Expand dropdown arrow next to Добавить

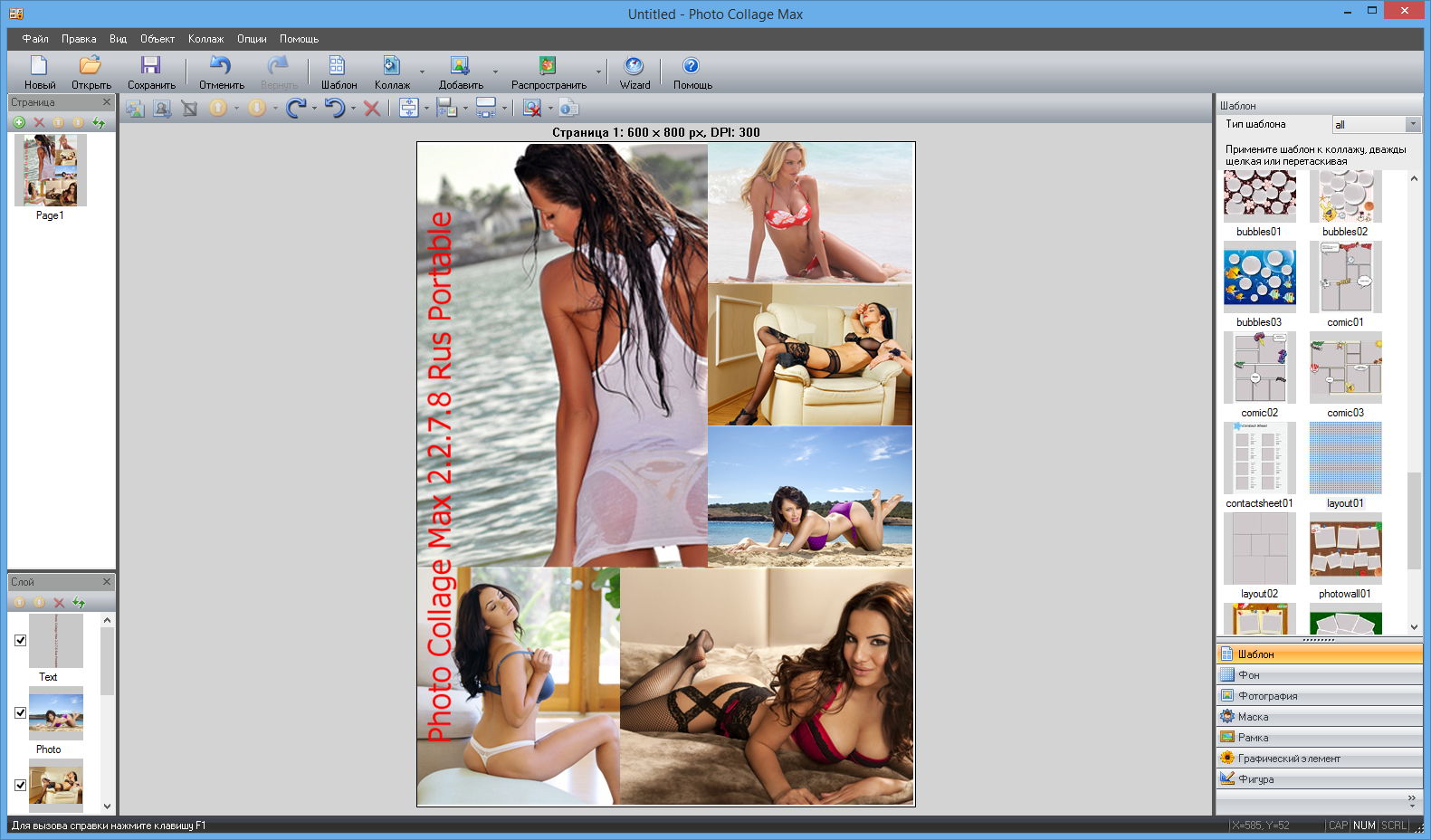(x=495, y=72)
